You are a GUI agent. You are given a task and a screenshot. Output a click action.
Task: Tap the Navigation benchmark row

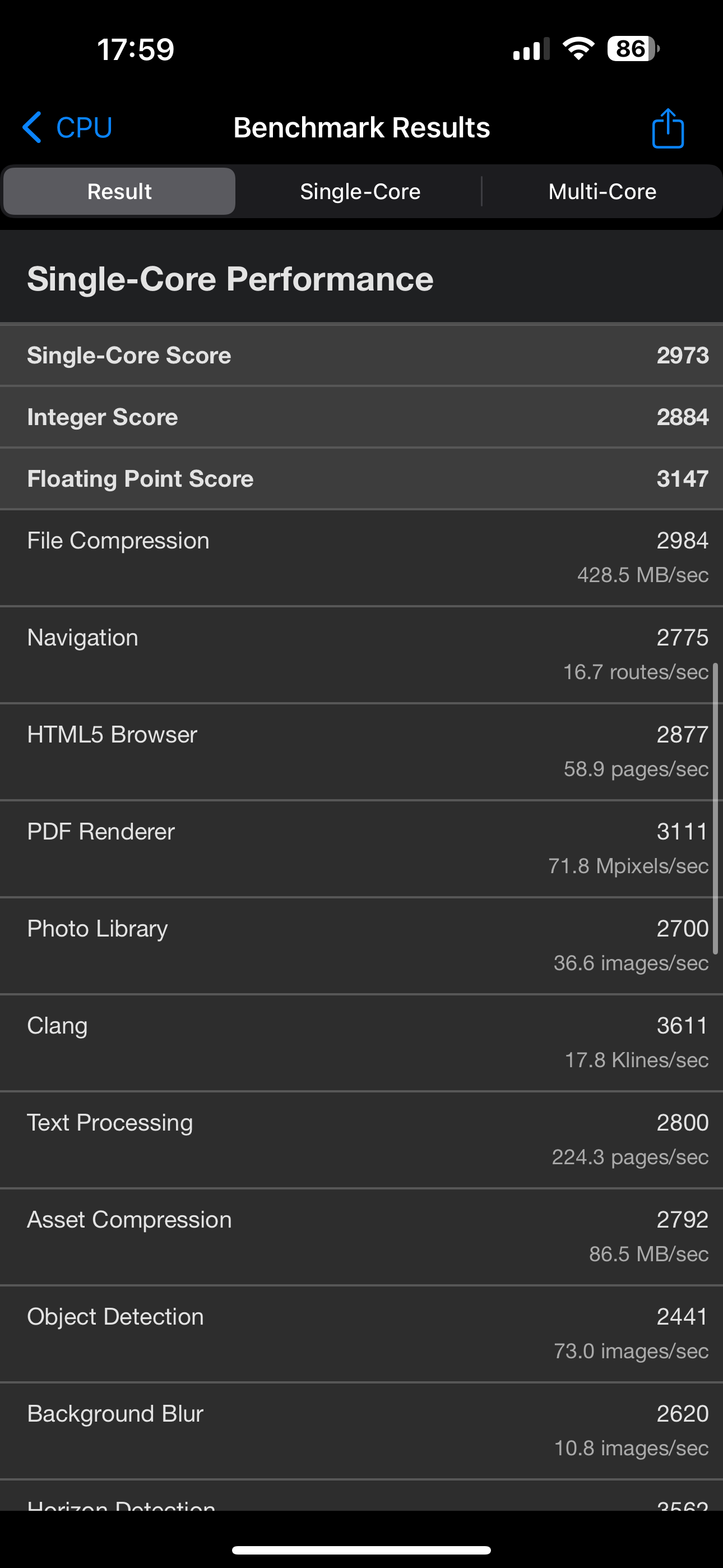[x=361, y=654]
